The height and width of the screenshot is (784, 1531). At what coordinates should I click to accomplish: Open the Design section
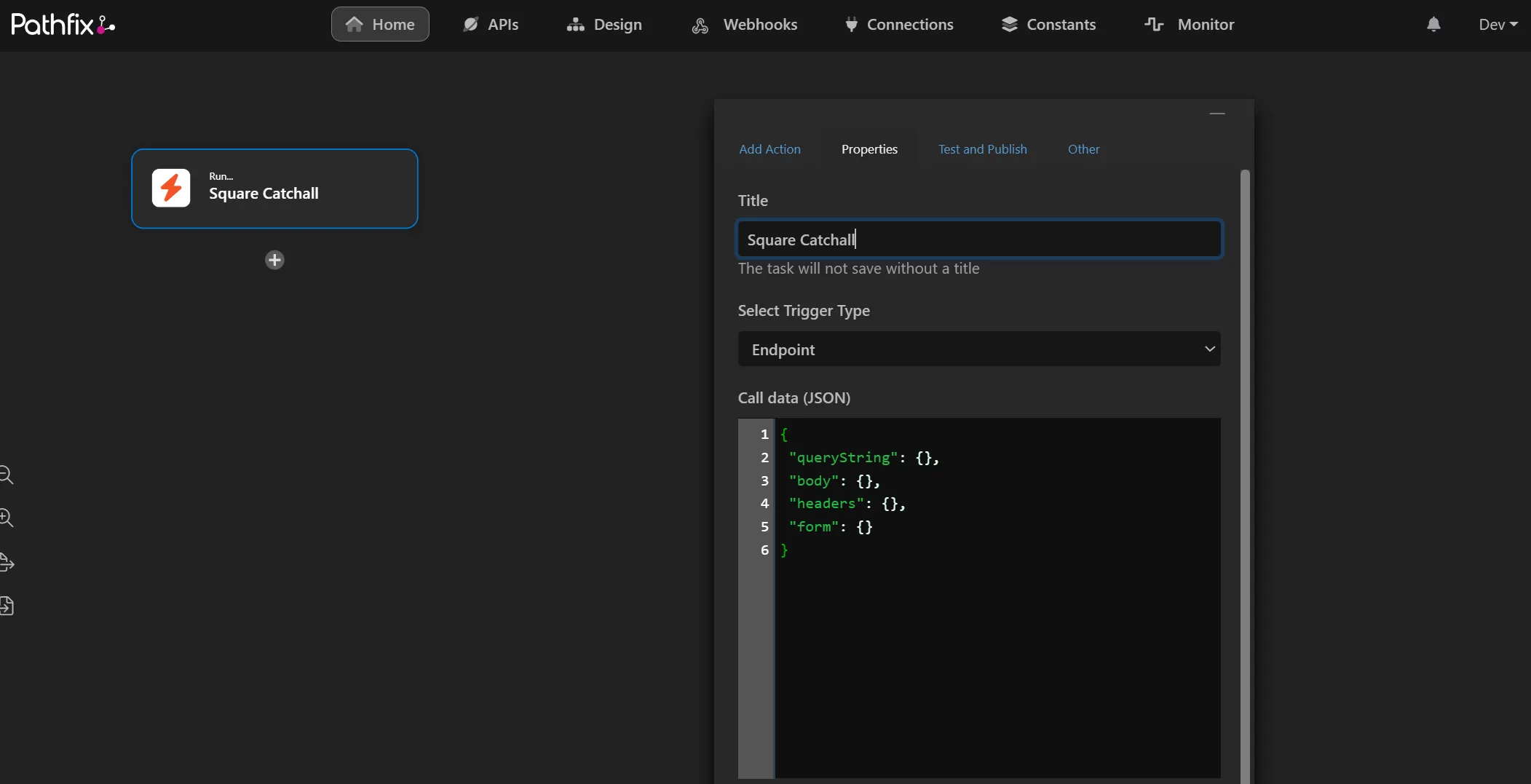coord(604,24)
